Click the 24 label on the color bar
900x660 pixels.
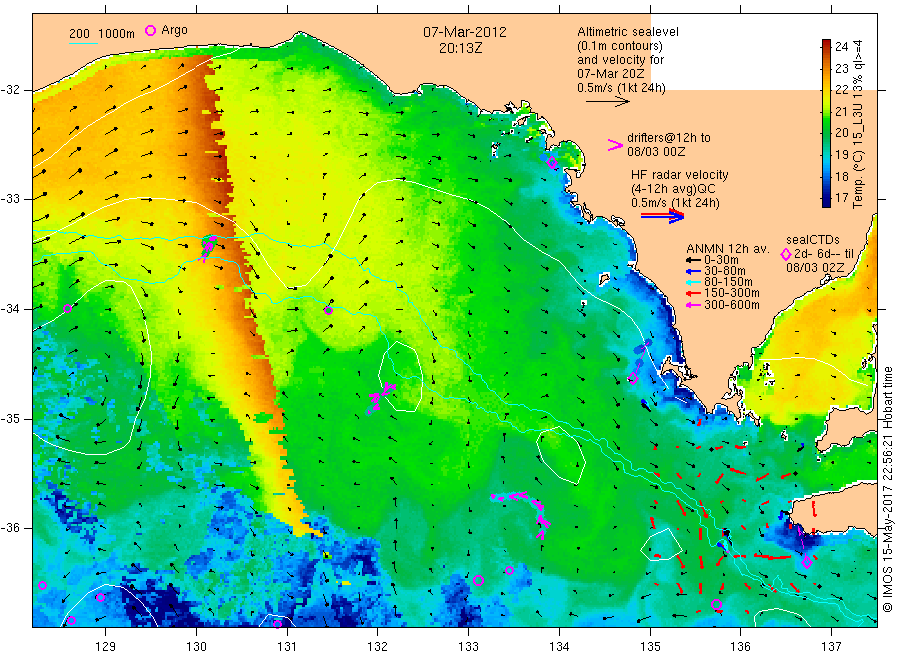(841, 46)
